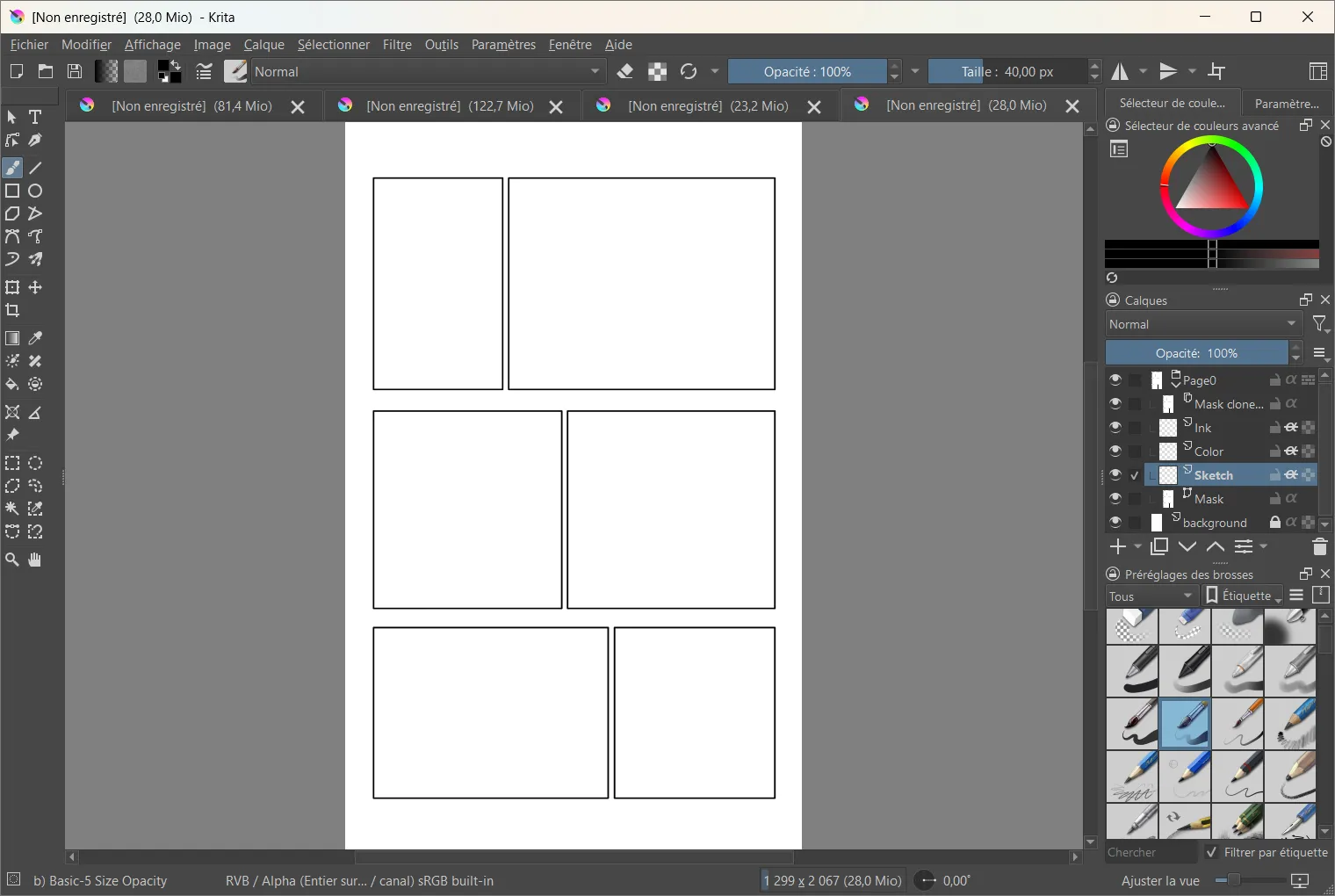Select the Text tool
This screenshot has height=896, width=1335.
pyautogui.click(x=35, y=117)
